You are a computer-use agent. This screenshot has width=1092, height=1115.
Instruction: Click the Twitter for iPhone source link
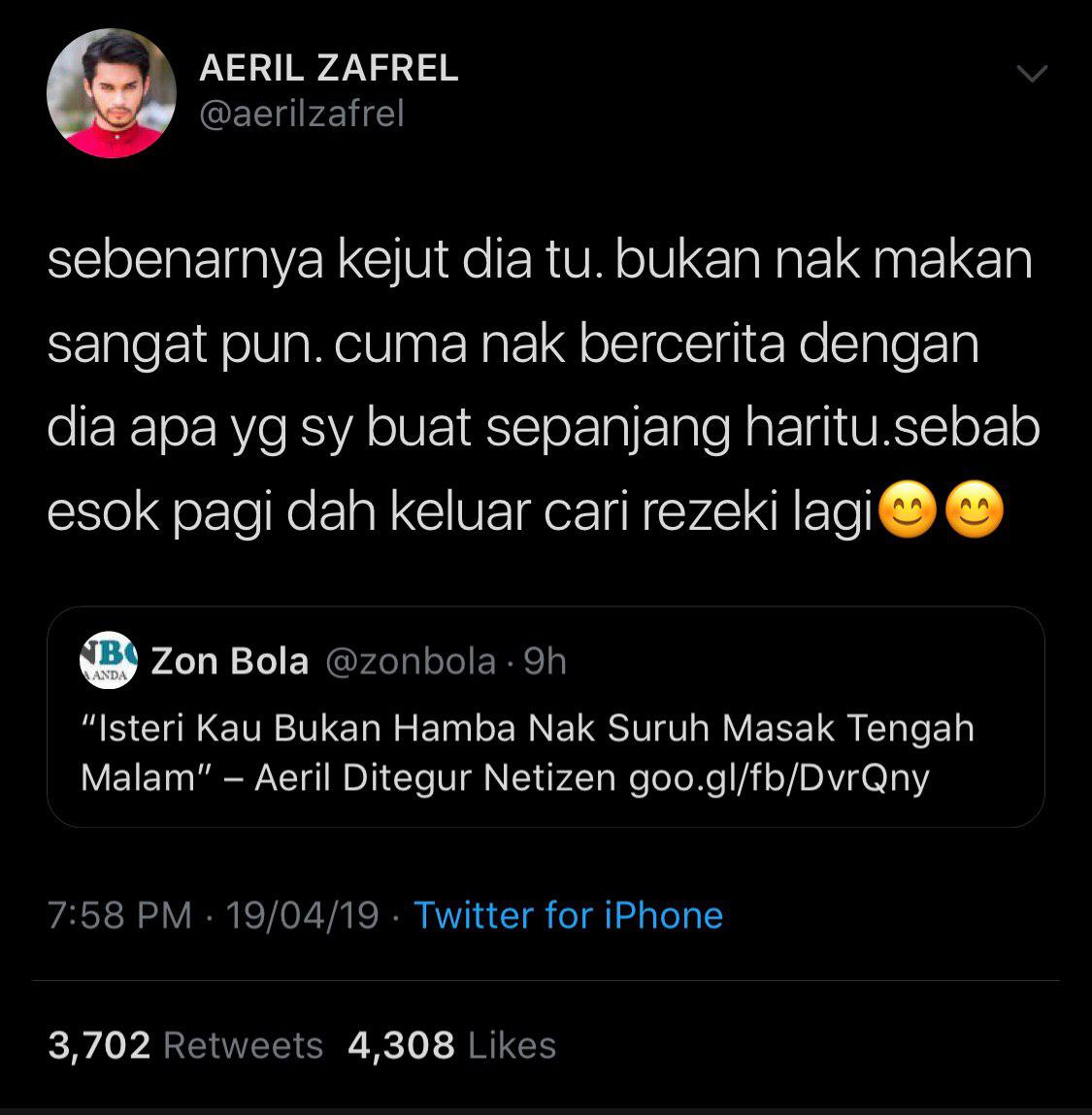[568, 915]
